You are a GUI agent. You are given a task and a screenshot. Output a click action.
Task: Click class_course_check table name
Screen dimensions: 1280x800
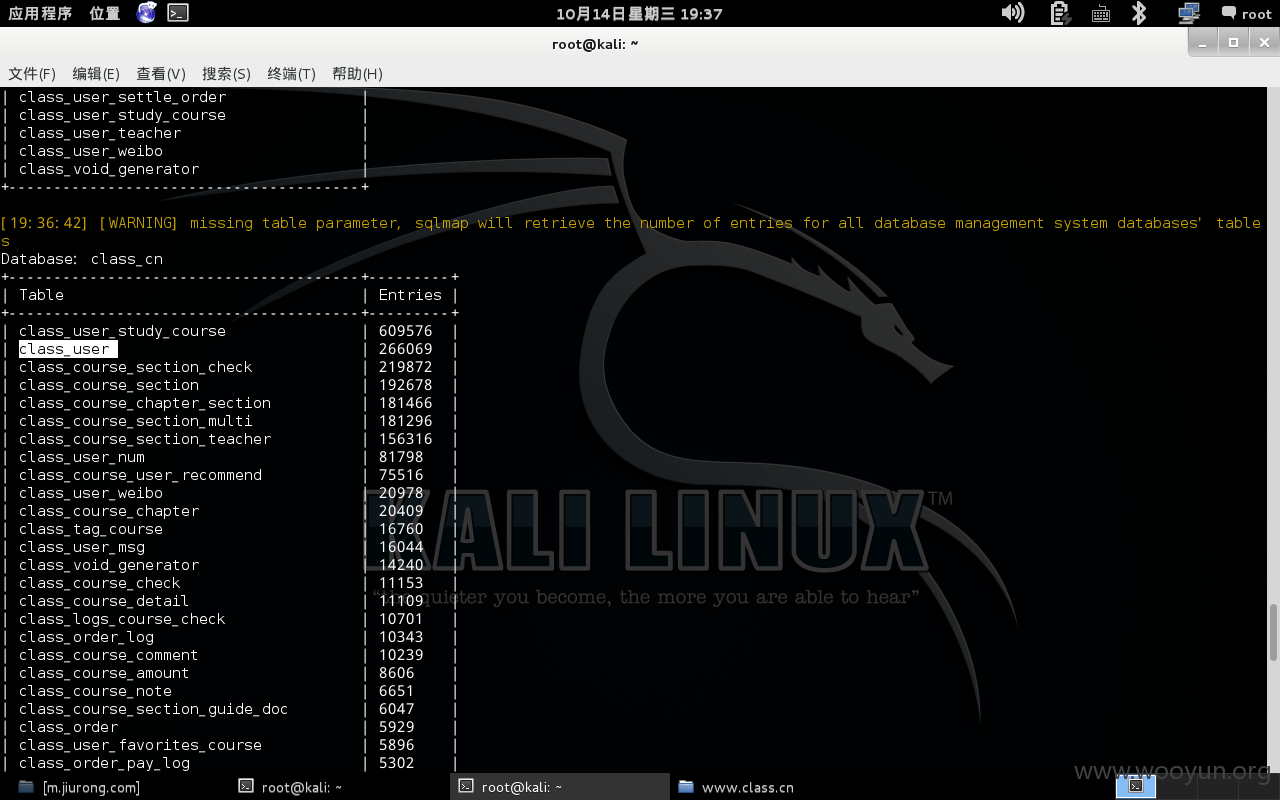(99, 583)
